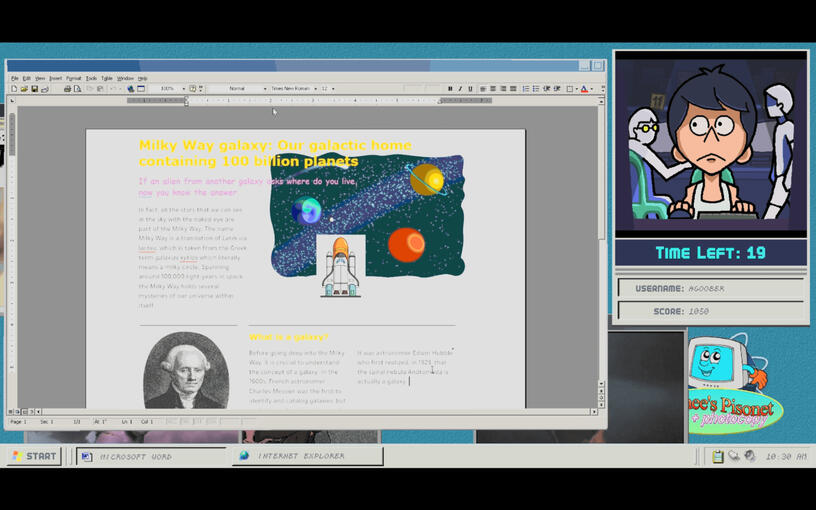Viewport: 816px width, 510px height.
Task: Open the zoom percentage dropdown
Action: coord(183,89)
